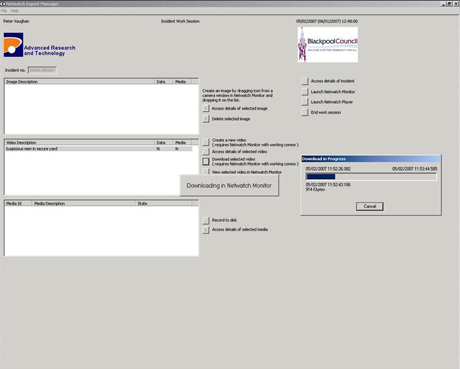Click the Blackpool Council logo
460x369 pixels.
(x=328, y=45)
